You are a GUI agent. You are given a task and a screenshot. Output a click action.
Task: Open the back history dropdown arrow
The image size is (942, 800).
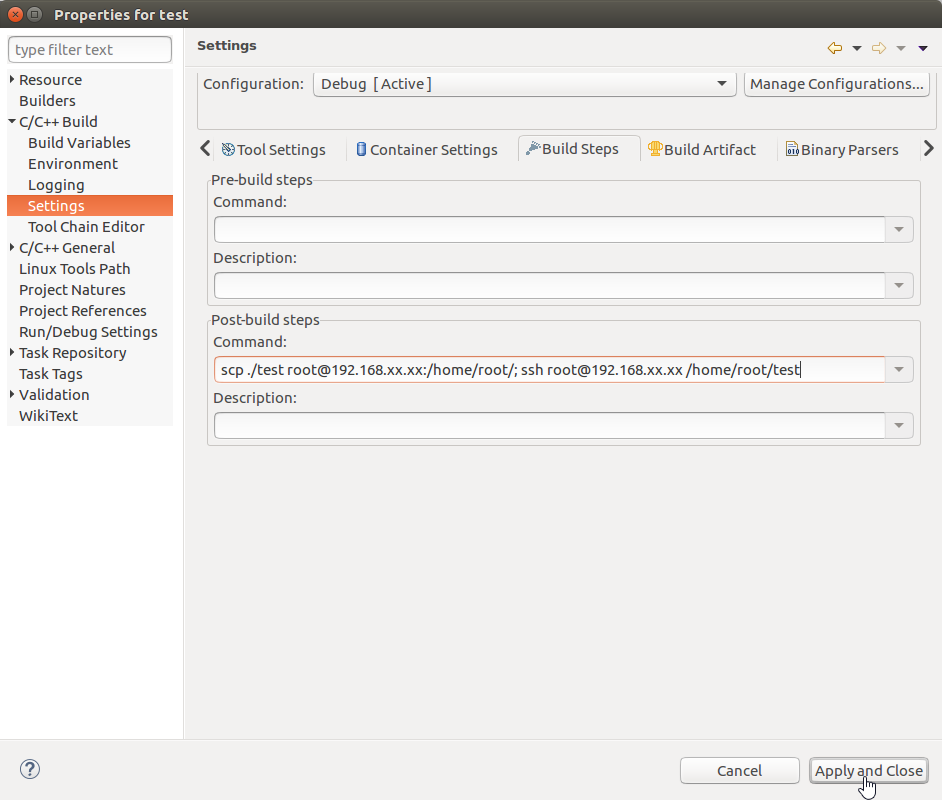pos(857,49)
